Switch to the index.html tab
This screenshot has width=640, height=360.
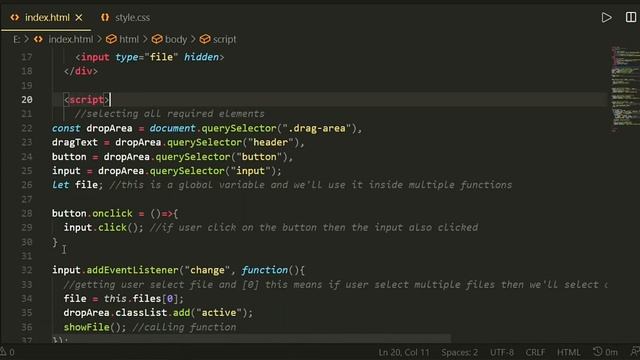[x=47, y=18]
